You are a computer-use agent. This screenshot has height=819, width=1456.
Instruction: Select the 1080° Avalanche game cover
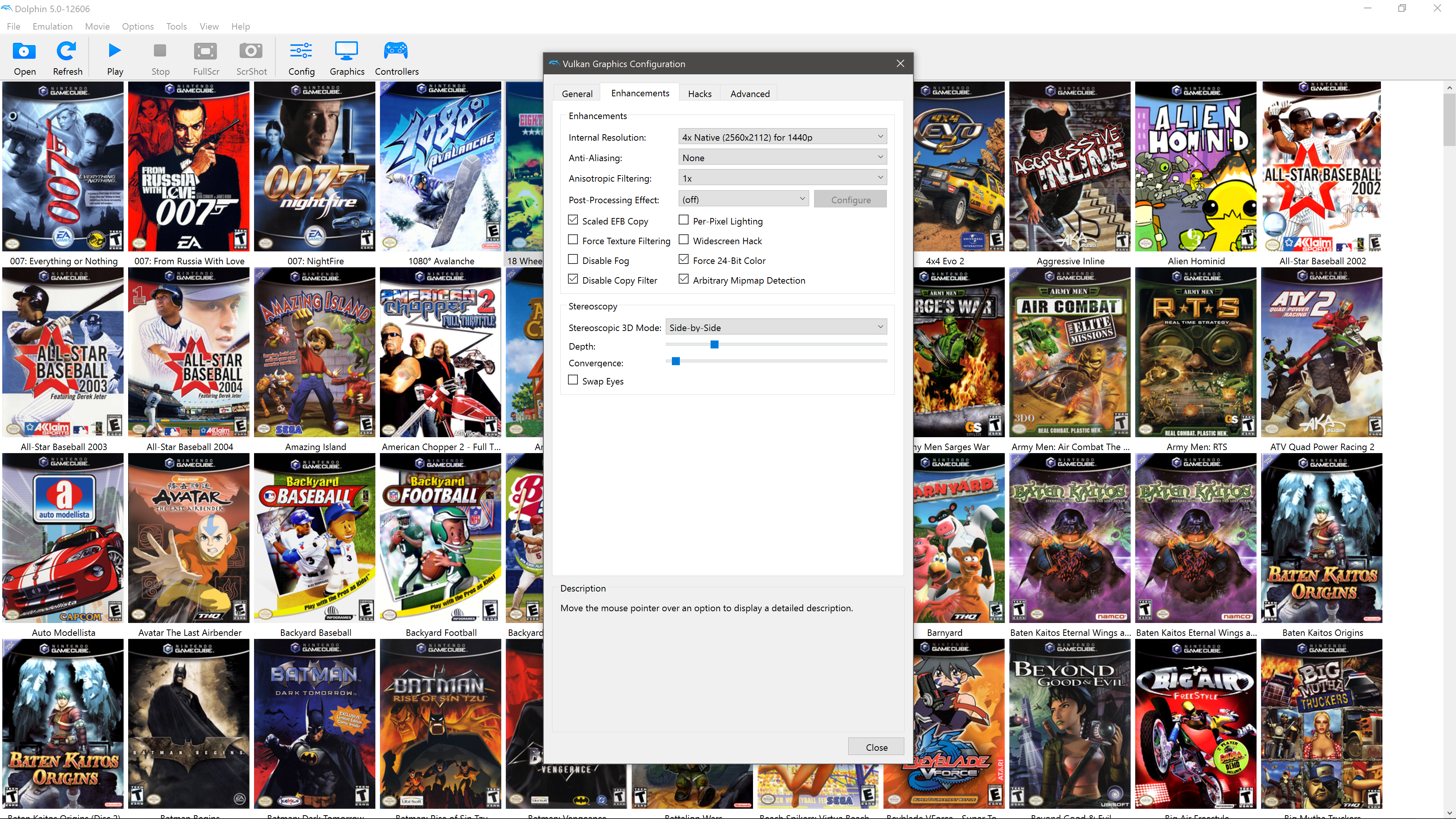[x=440, y=167]
